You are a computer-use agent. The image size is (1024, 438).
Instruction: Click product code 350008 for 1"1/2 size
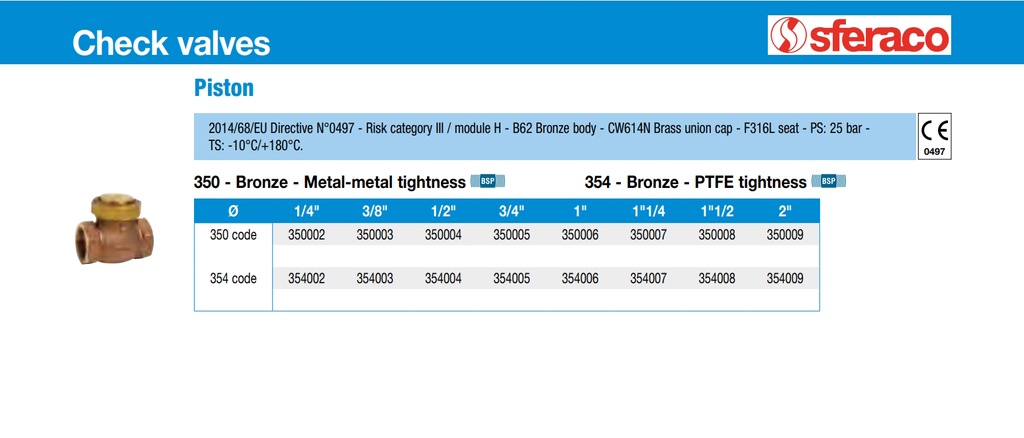(716, 235)
